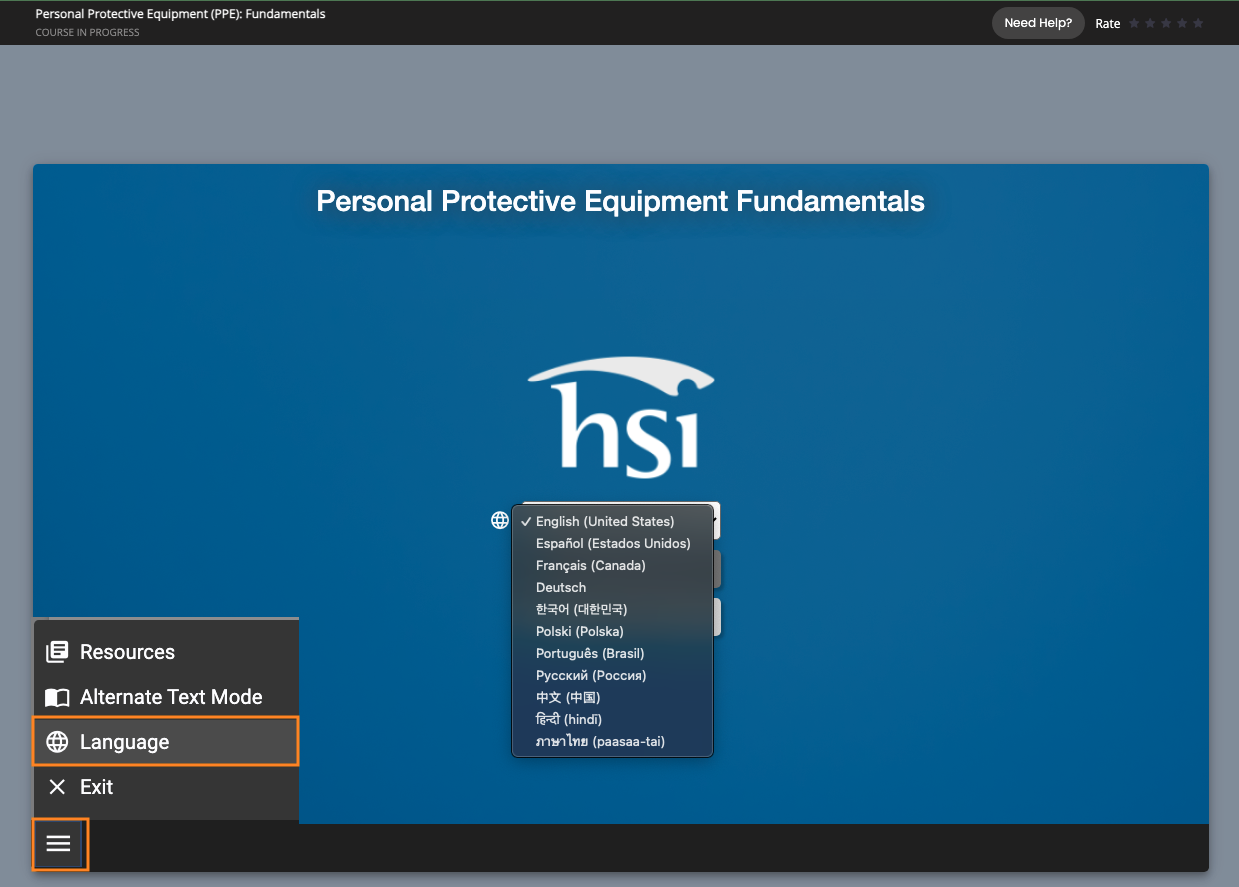
Task: Rate the course three stars
Action: click(x=1166, y=23)
